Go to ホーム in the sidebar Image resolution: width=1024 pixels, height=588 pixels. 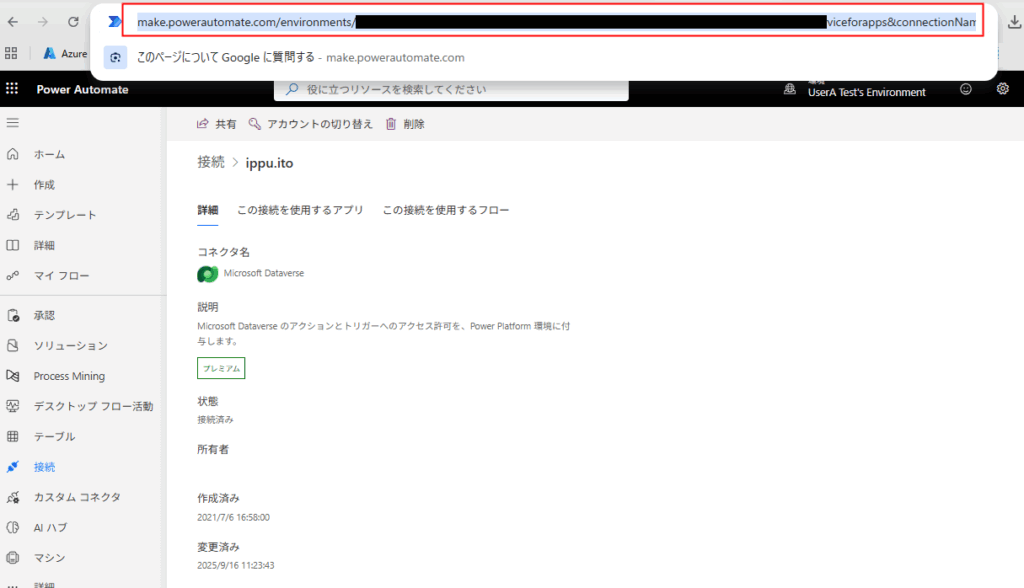(50, 155)
